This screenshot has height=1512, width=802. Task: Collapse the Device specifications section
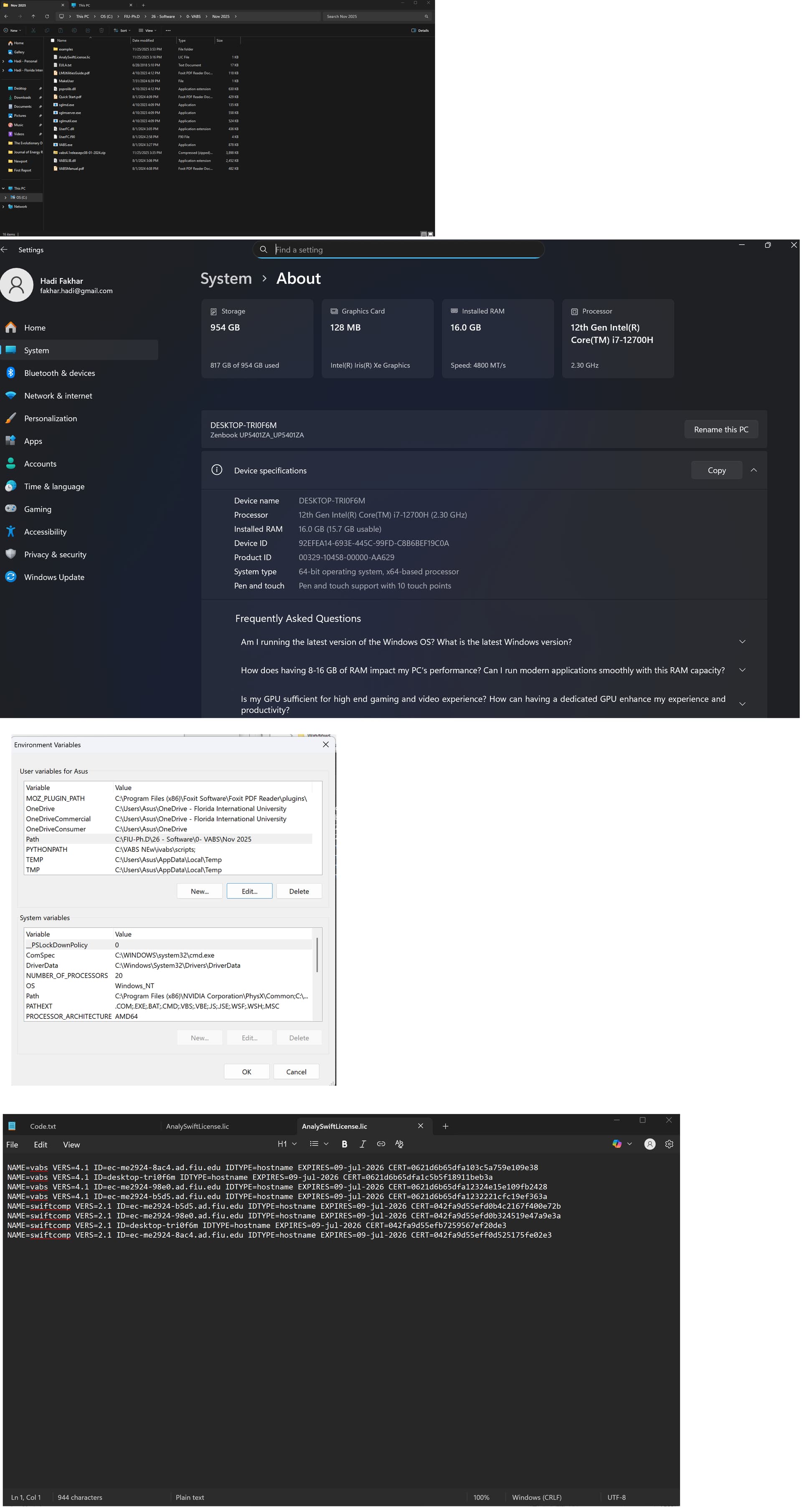pyautogui.click(x=753, y=470)
